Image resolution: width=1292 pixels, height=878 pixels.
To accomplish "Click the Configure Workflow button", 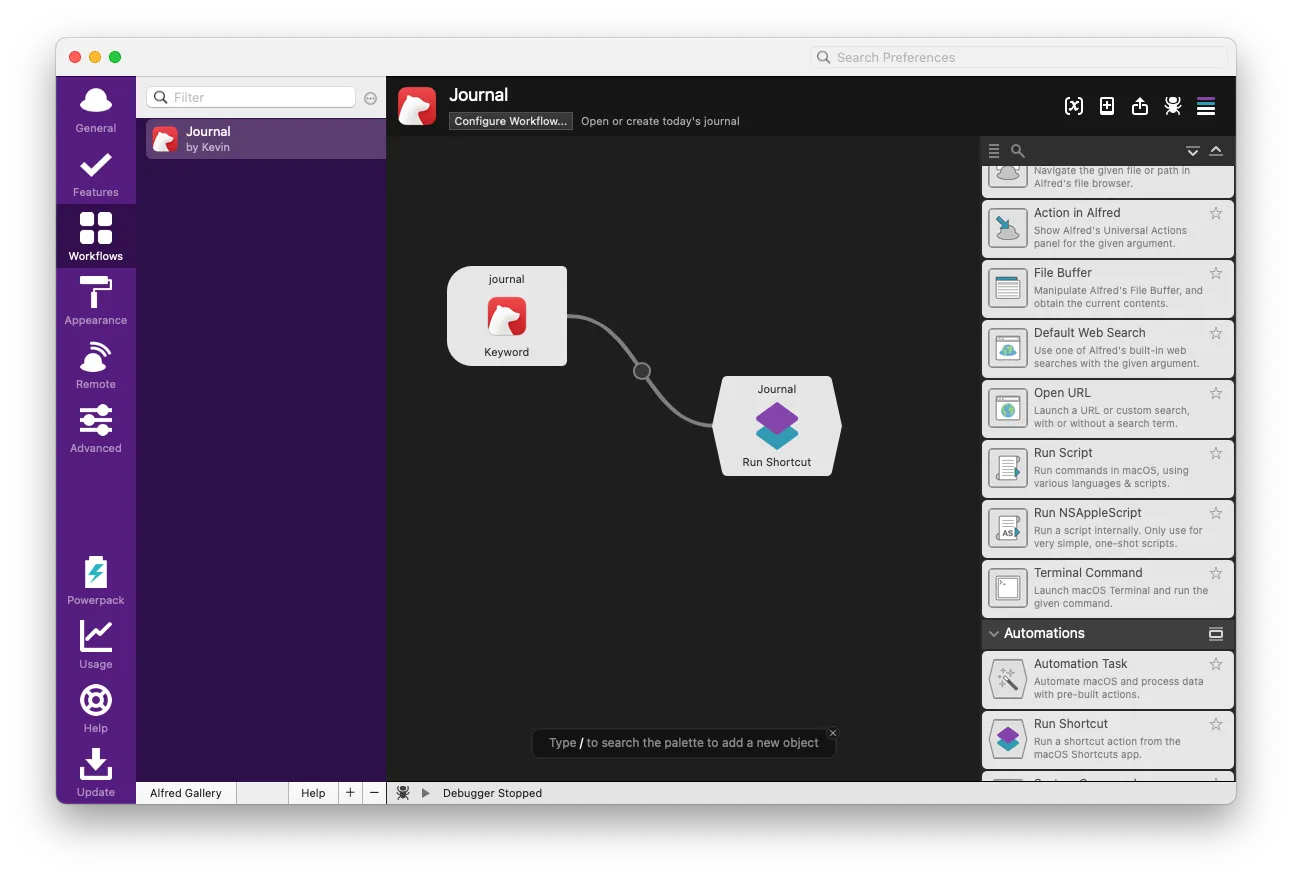I will (511, 121).
